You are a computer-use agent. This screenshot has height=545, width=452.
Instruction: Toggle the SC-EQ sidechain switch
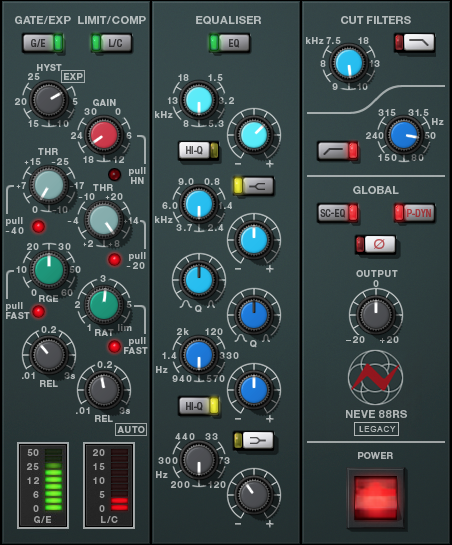pos(338,213)
